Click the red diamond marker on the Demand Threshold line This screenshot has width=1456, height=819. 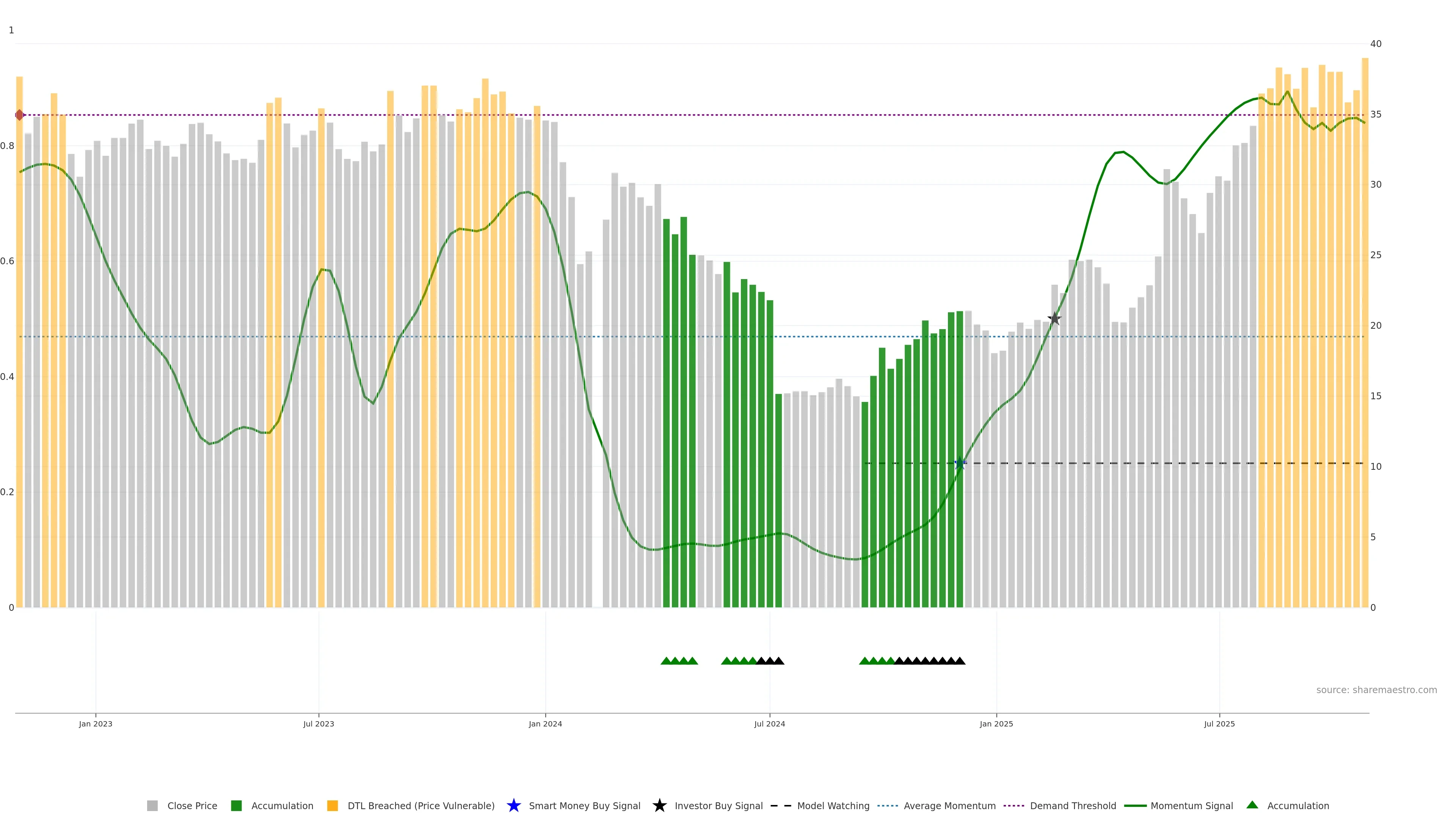point(20,115)
